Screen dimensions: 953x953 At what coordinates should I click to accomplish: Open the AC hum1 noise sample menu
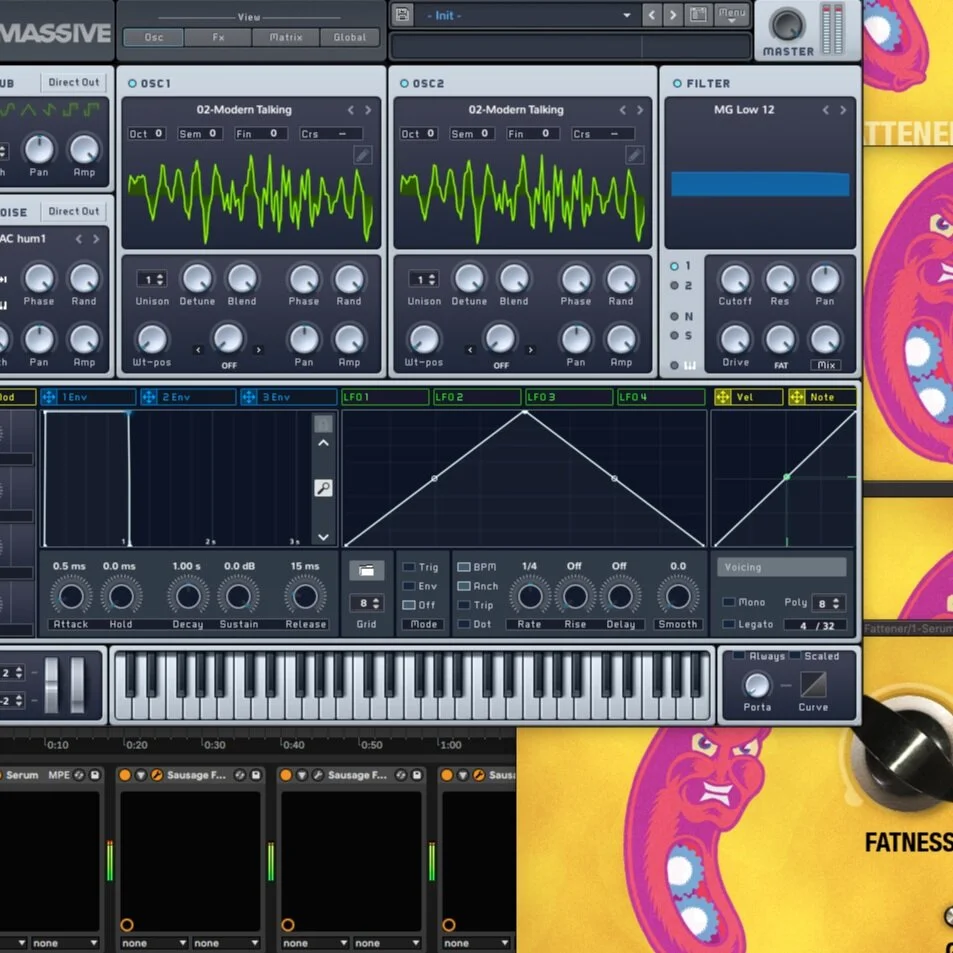(x=23, y=239)
